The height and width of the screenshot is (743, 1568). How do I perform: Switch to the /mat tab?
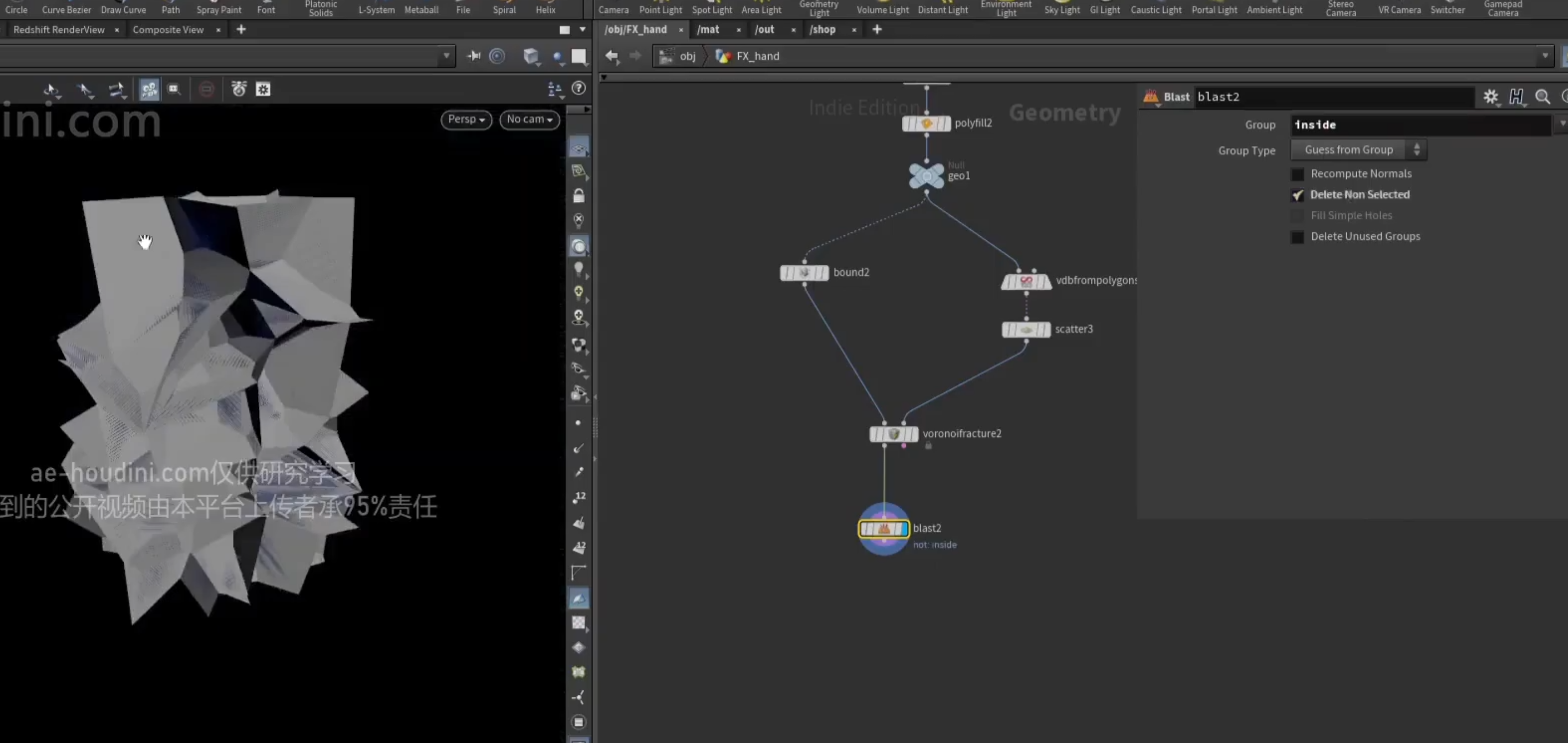tap(708, 29)
